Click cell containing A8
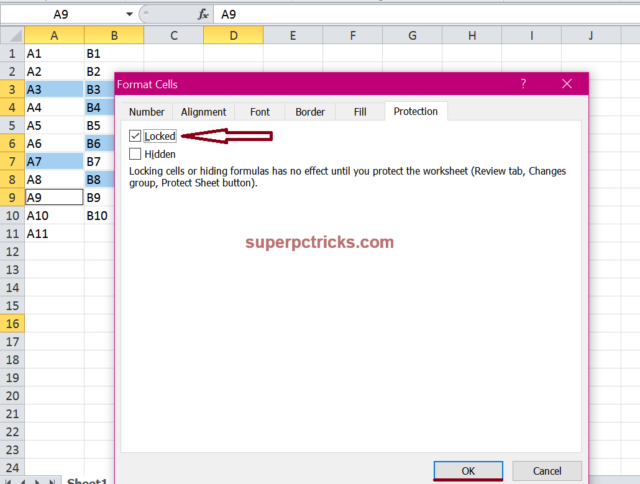This screenshot has width=640, height=484. click(x=54, y=180)
